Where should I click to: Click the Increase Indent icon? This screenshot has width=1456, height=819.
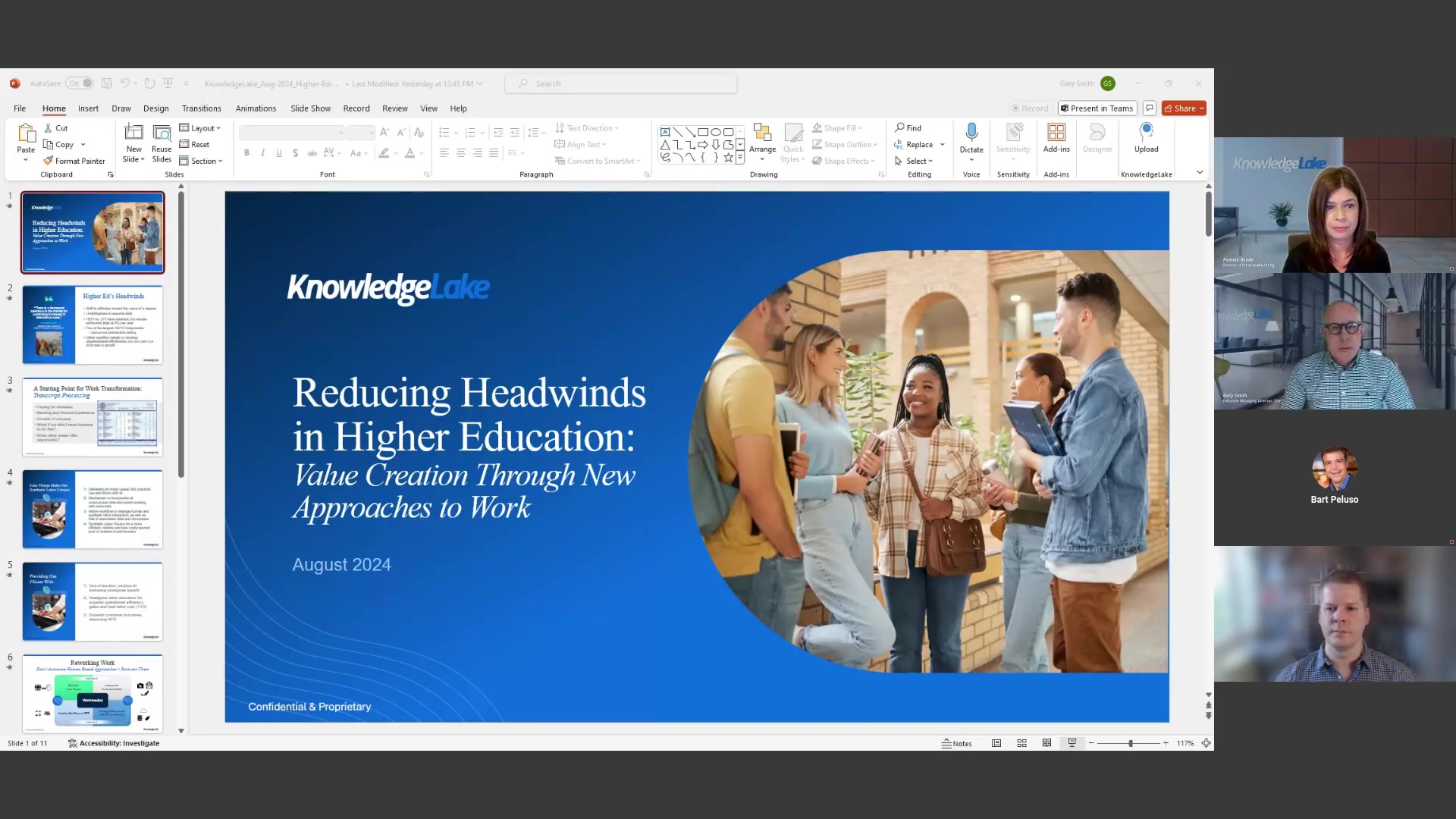coord(515,132)
